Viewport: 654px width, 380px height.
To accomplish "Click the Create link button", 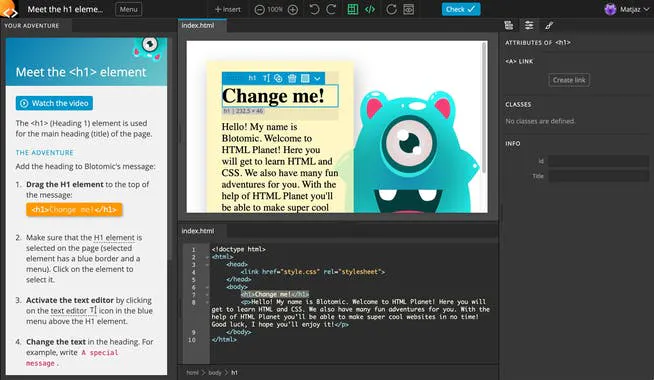I will pos(569,80).
